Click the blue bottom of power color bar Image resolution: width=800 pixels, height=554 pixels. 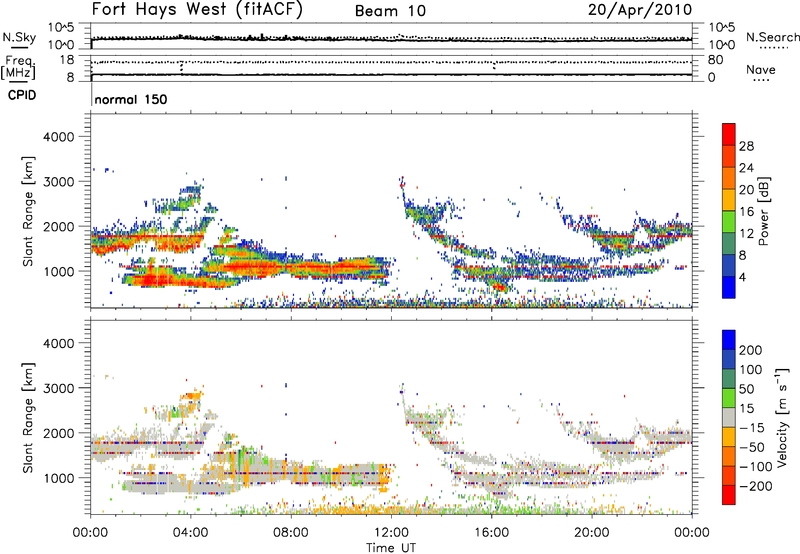point(729,287)
